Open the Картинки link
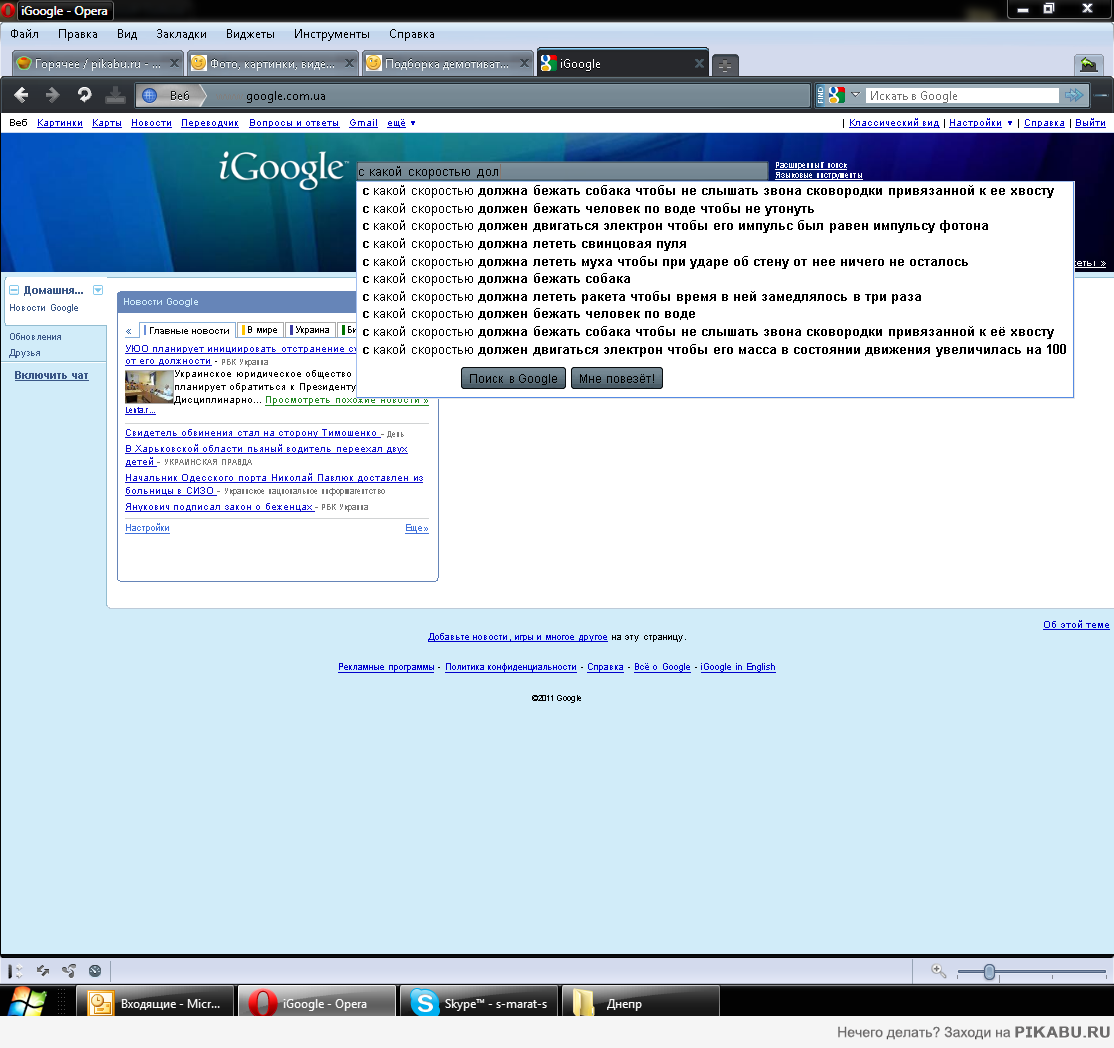Screen dimensions: 1114x1048 pos(60,123)
